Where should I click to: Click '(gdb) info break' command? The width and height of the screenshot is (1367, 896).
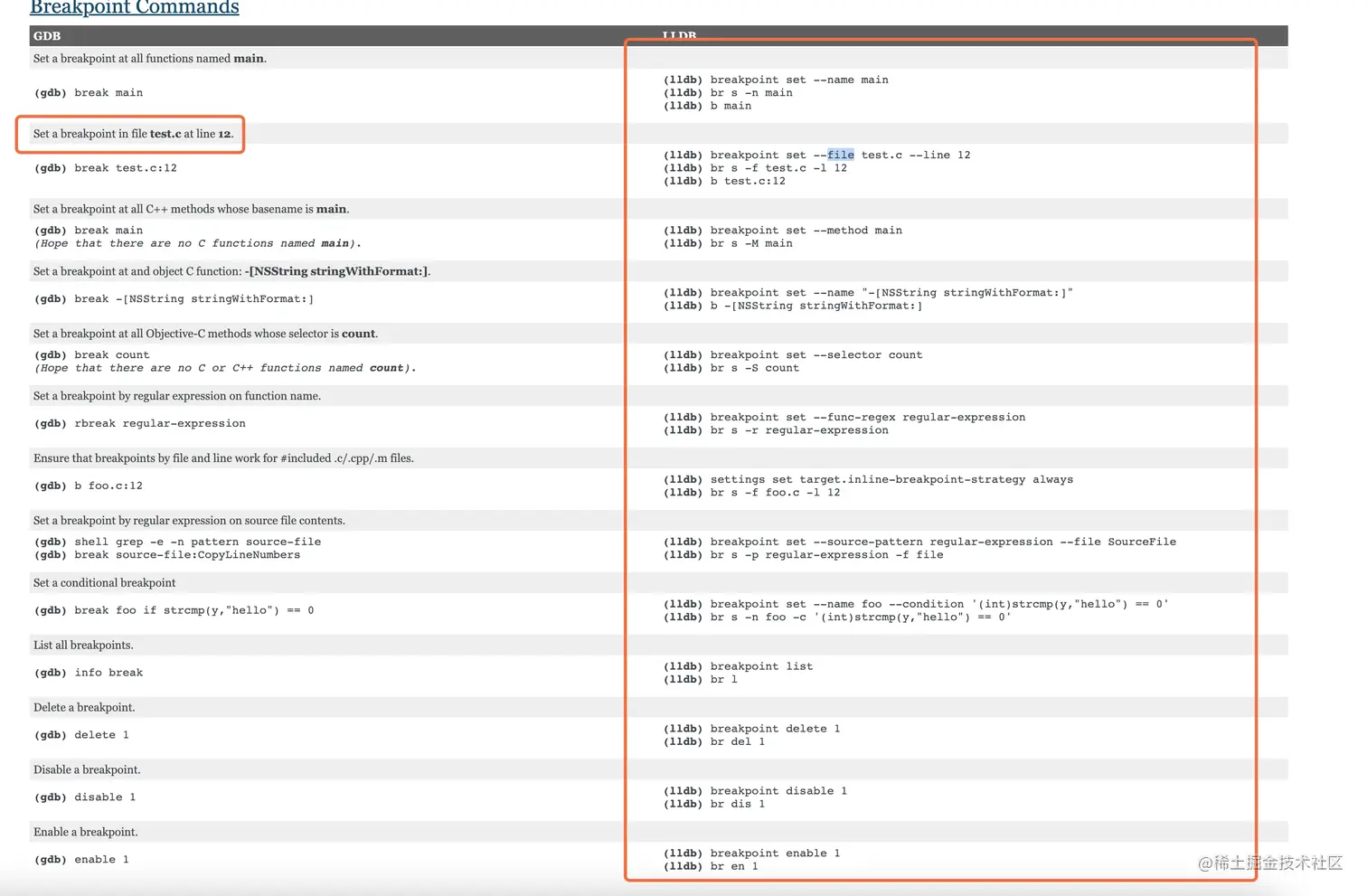[89, 674]
